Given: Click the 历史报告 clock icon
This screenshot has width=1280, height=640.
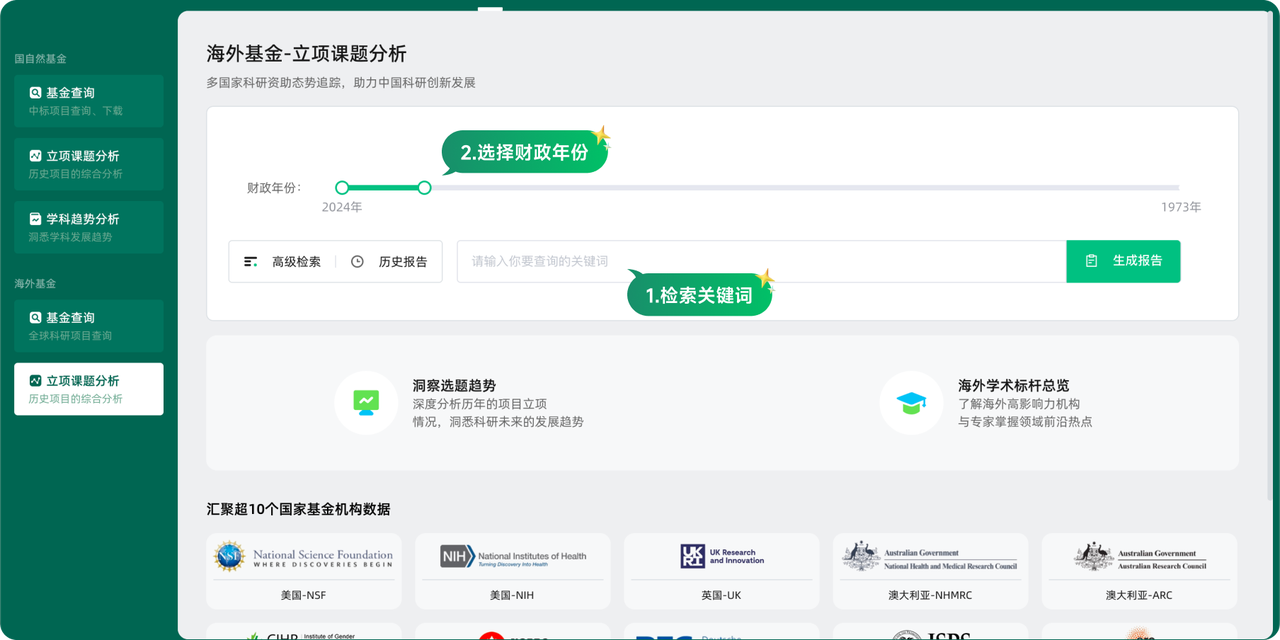Looking at the screenshot, I should tap(357, 262).
